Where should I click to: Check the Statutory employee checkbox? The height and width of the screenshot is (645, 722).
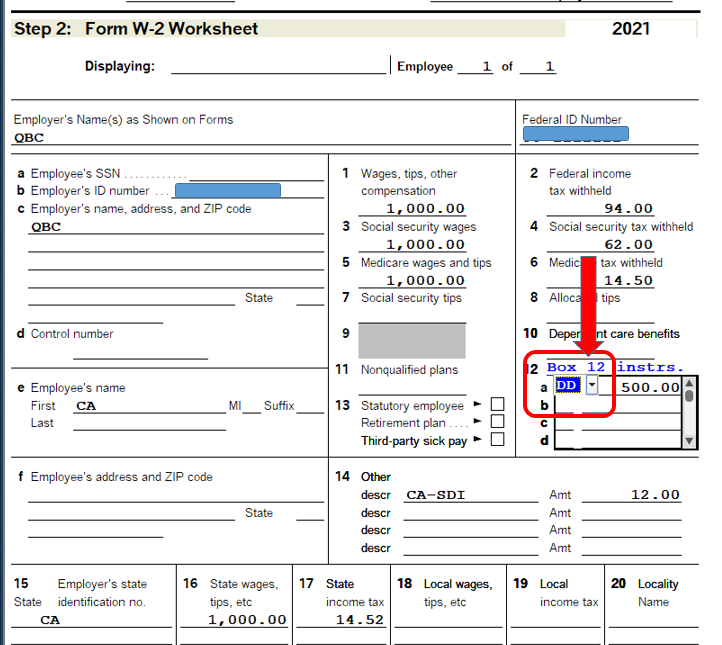(x=497, y=404)
